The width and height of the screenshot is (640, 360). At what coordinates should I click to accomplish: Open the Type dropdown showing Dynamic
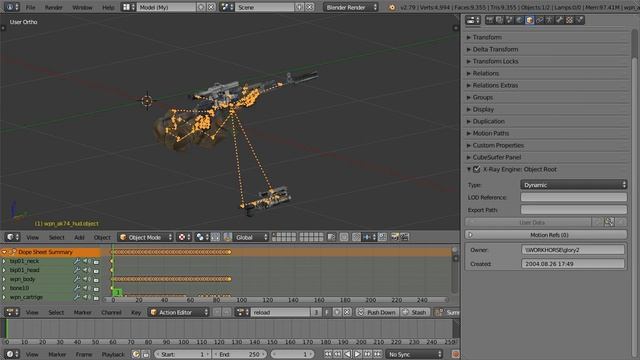573,185
